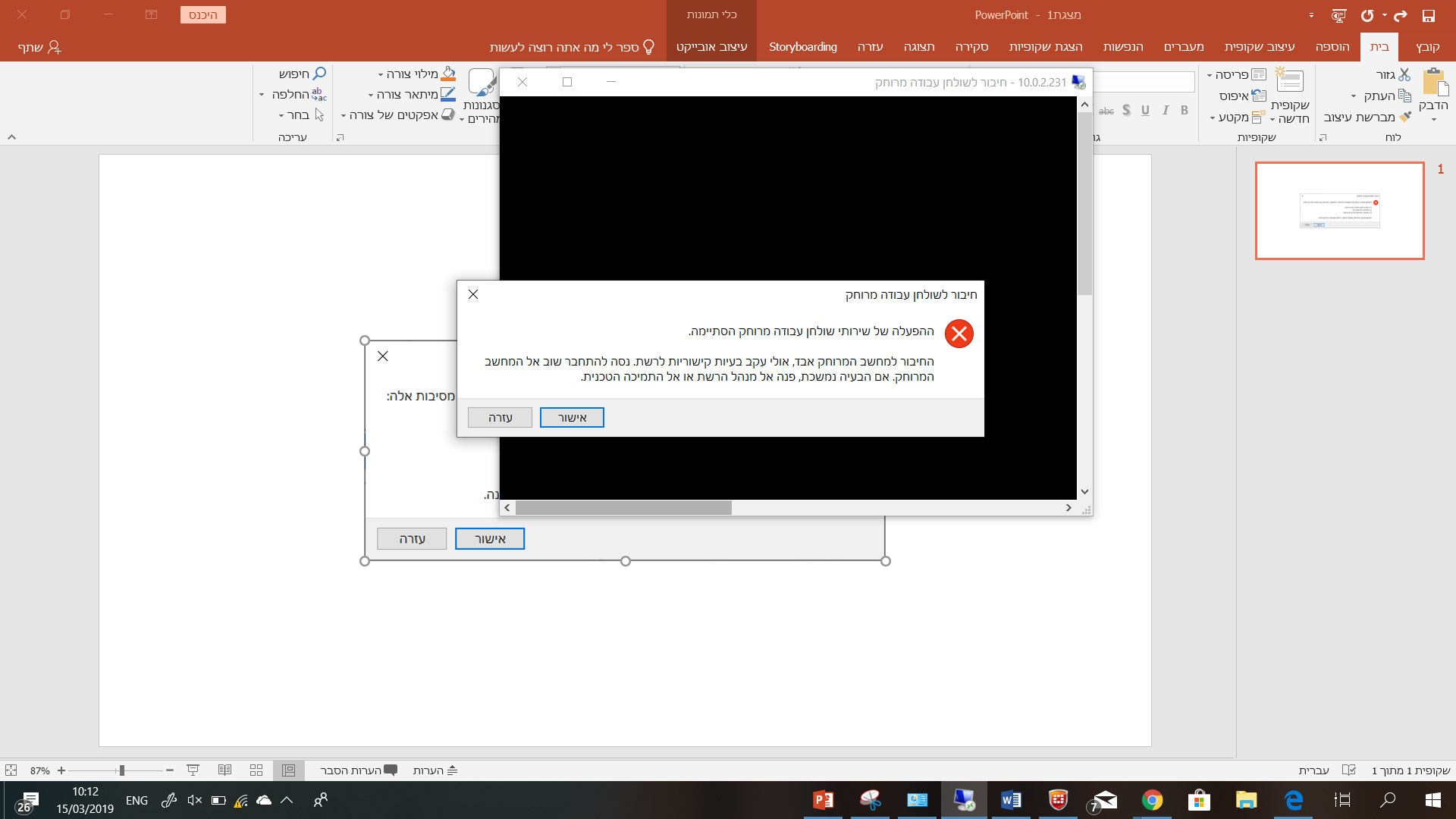
Task: Select Normal view icon in status bar
Action: coord(288,770)
